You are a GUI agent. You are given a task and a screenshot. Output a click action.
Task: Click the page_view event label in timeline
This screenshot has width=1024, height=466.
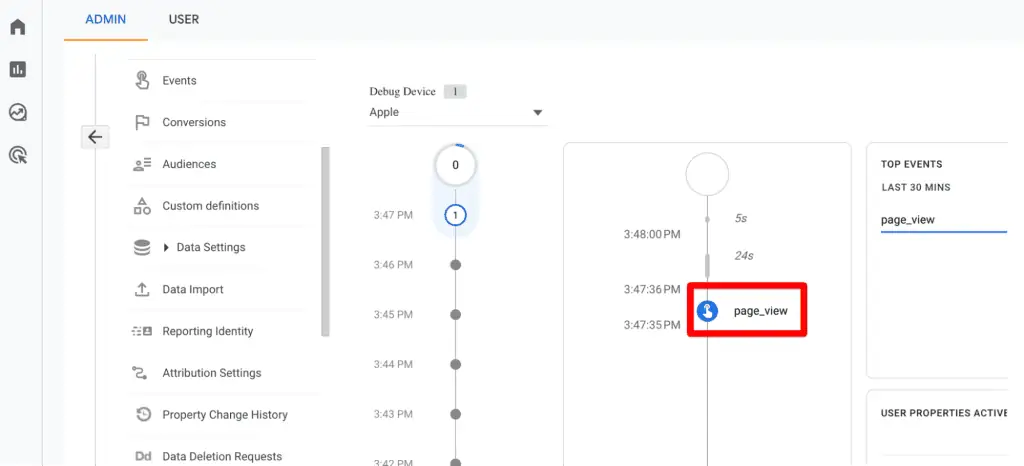coord(761,311)
